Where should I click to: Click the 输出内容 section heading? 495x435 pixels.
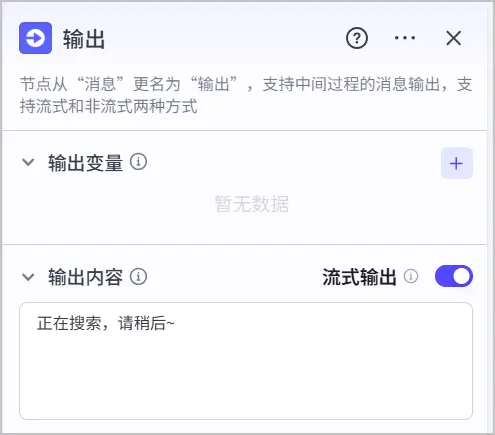86,277
